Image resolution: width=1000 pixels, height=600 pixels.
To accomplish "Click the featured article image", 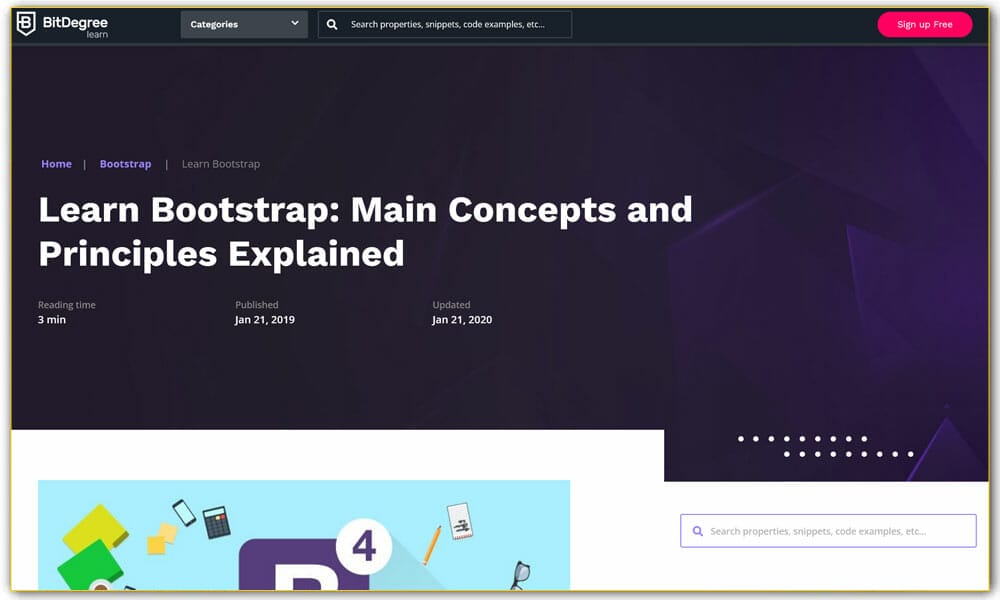I will click(x=303, y=540).
